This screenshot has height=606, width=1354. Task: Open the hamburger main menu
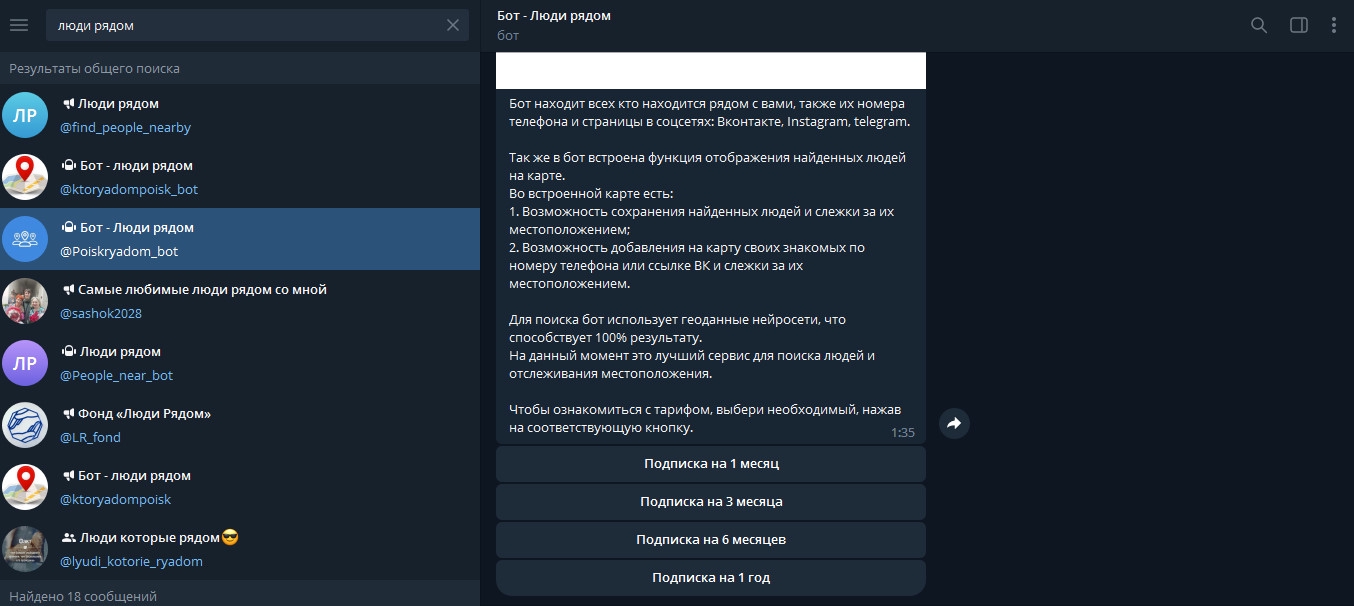(19, 25)
